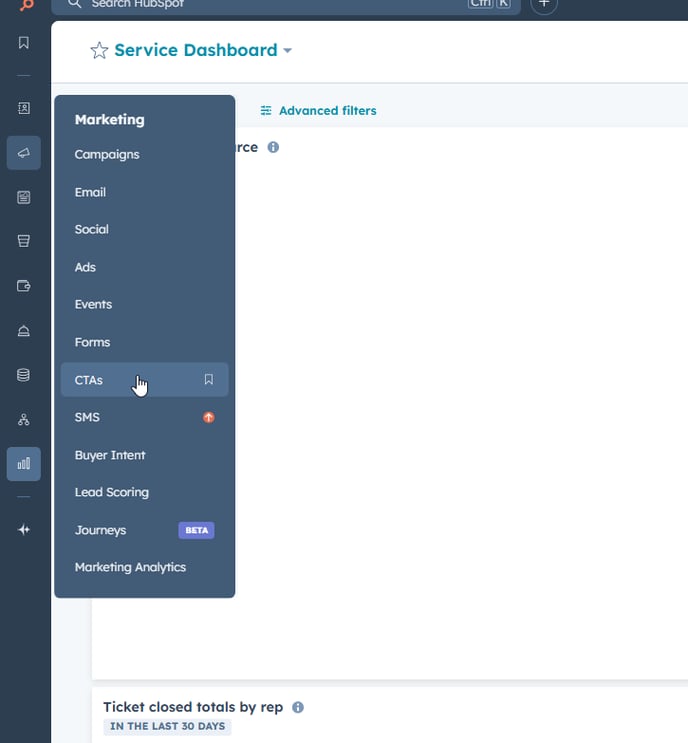688x743 pixels.
Task: Open the Service bell sidebar icon
Action: [24, 331]
